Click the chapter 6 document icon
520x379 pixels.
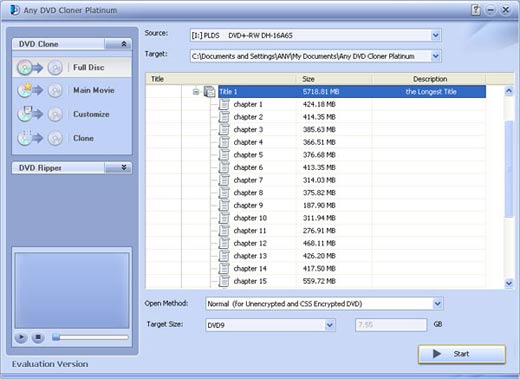pos(224,168)
